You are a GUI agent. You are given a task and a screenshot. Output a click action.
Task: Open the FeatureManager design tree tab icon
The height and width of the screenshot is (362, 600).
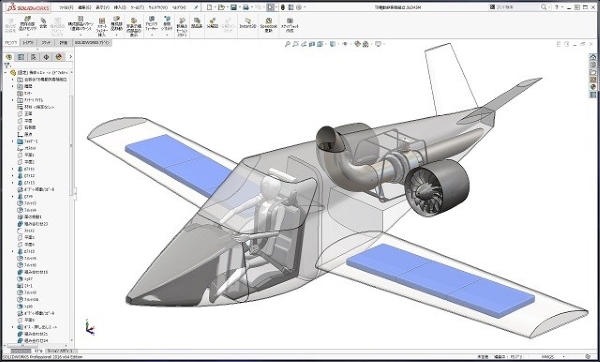click(9, 57)
